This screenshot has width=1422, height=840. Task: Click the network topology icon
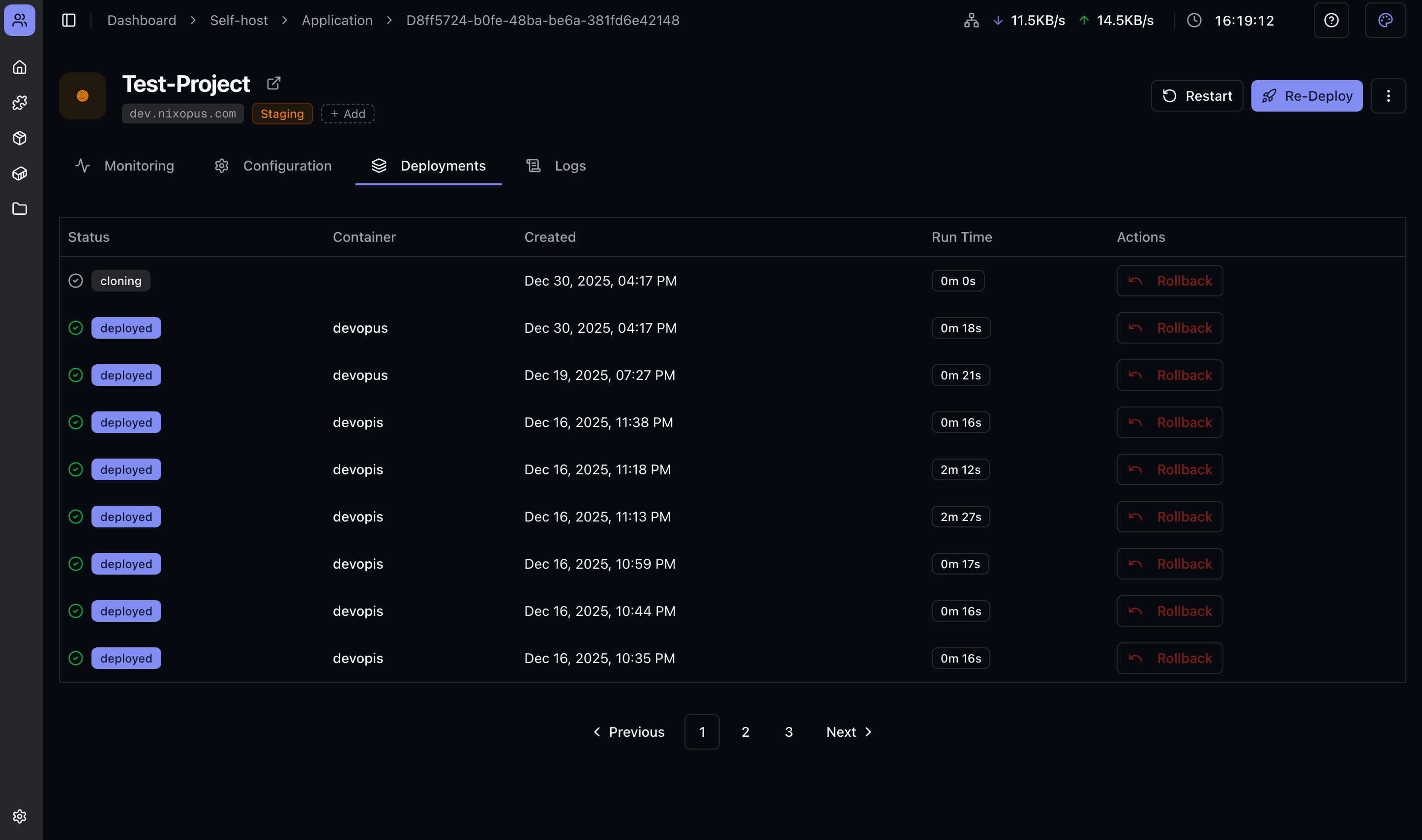click(971, 20)
